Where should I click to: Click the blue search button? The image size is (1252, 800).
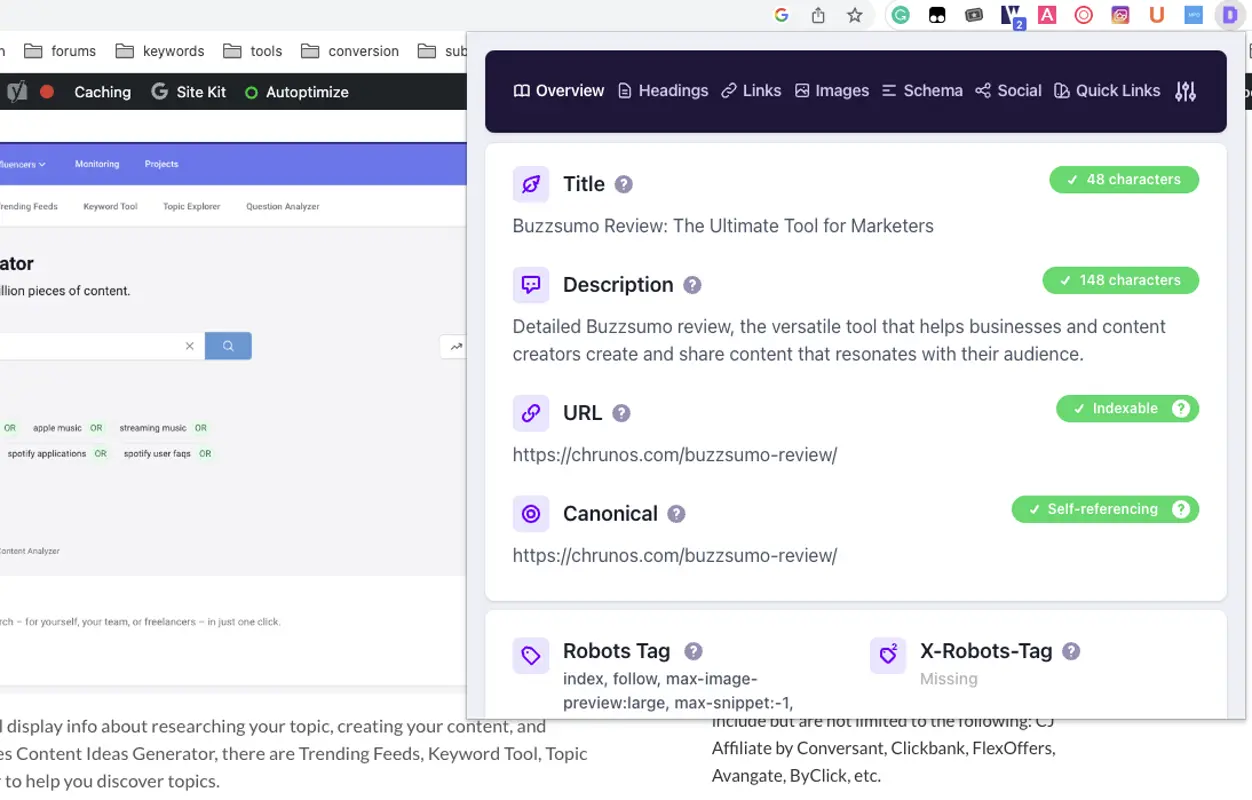click(x=228, y=346)
